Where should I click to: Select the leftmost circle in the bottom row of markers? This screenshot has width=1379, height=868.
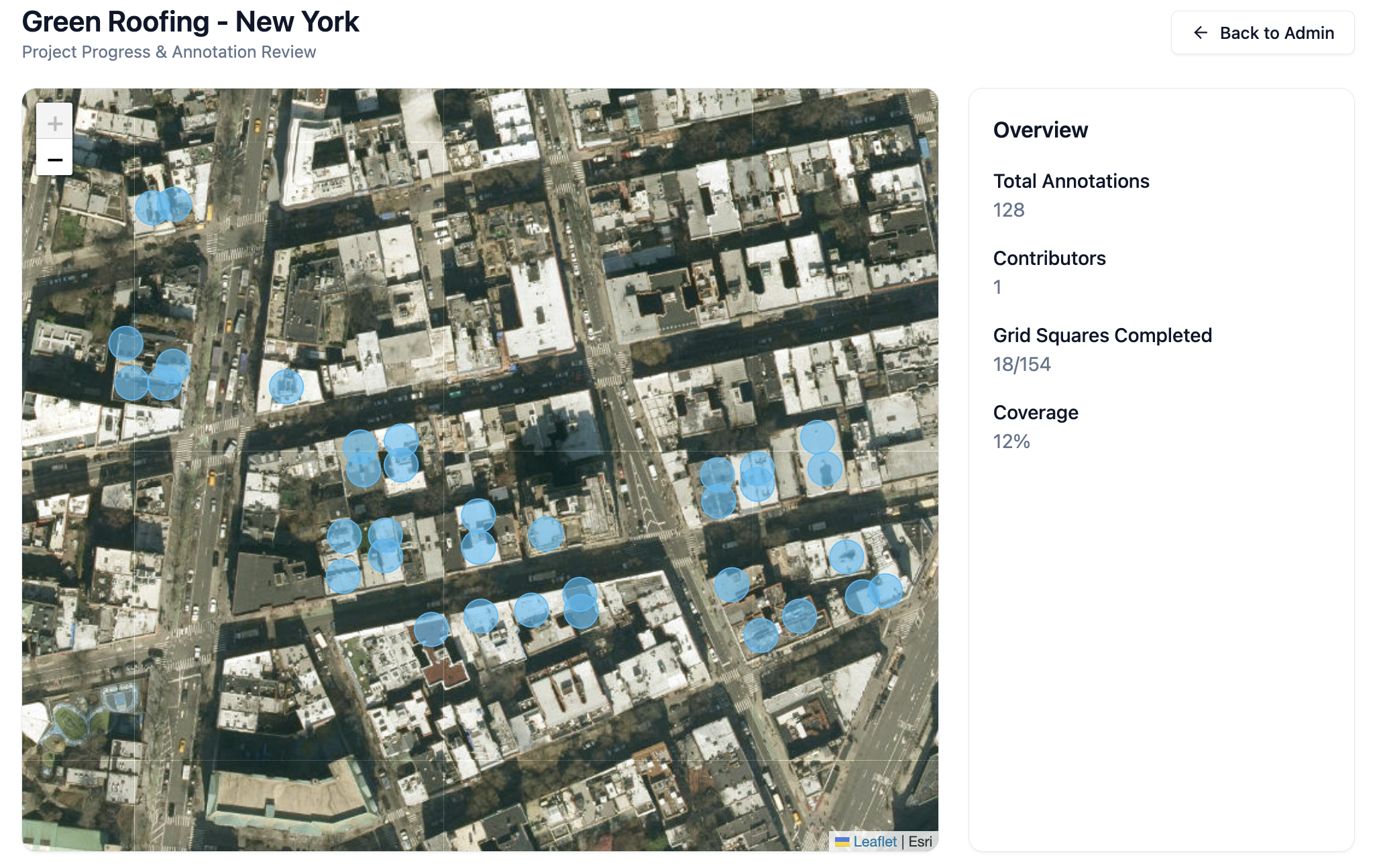(x=431, y=629)
